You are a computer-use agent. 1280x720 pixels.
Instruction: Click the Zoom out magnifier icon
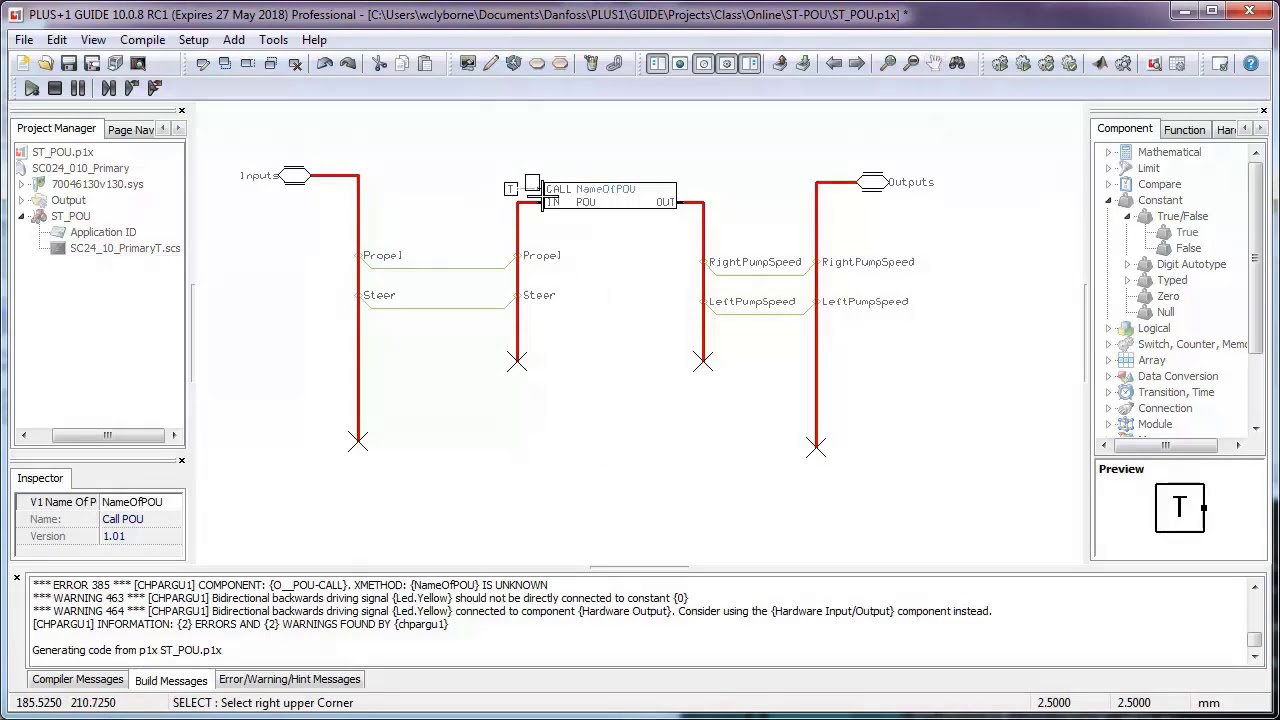point(911,64)
